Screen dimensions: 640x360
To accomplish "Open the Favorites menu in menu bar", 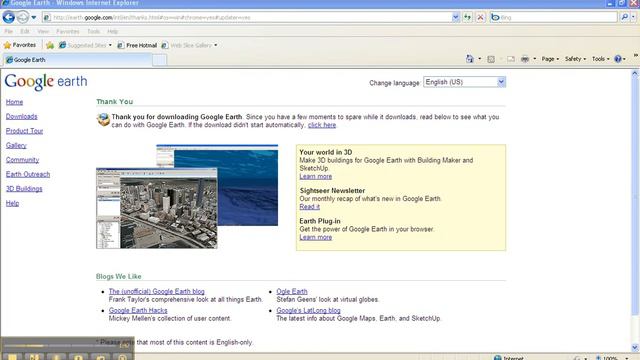I will pos(68,31).
